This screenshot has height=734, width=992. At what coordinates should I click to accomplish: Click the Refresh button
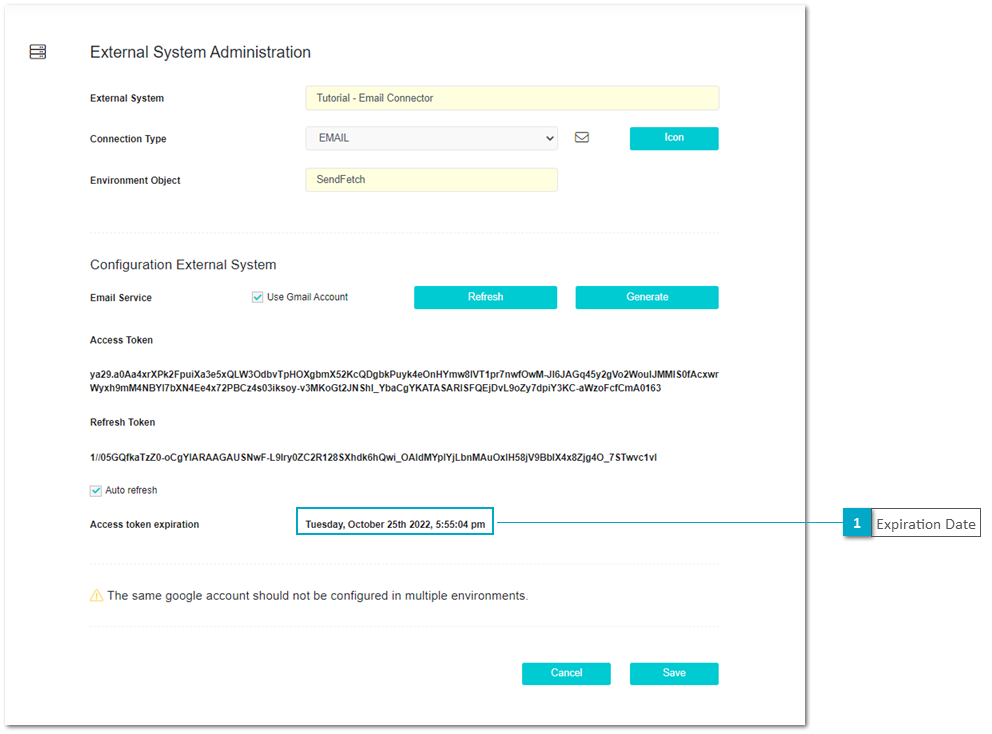pos(485,297)
